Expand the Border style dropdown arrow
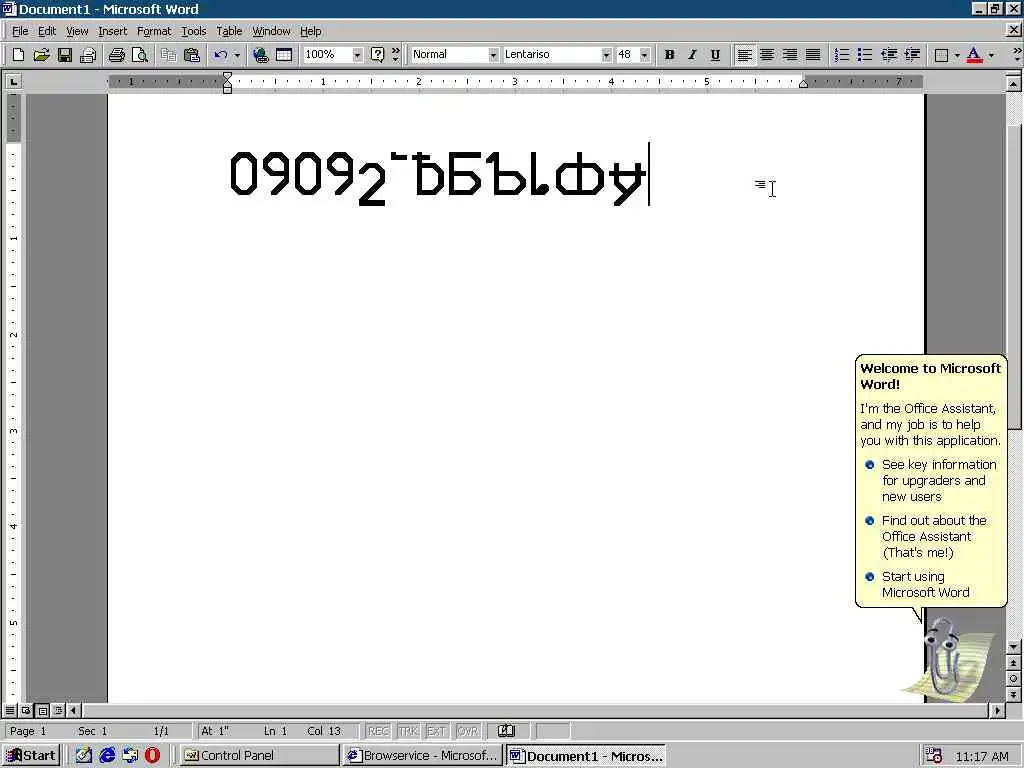 (957, 55)
